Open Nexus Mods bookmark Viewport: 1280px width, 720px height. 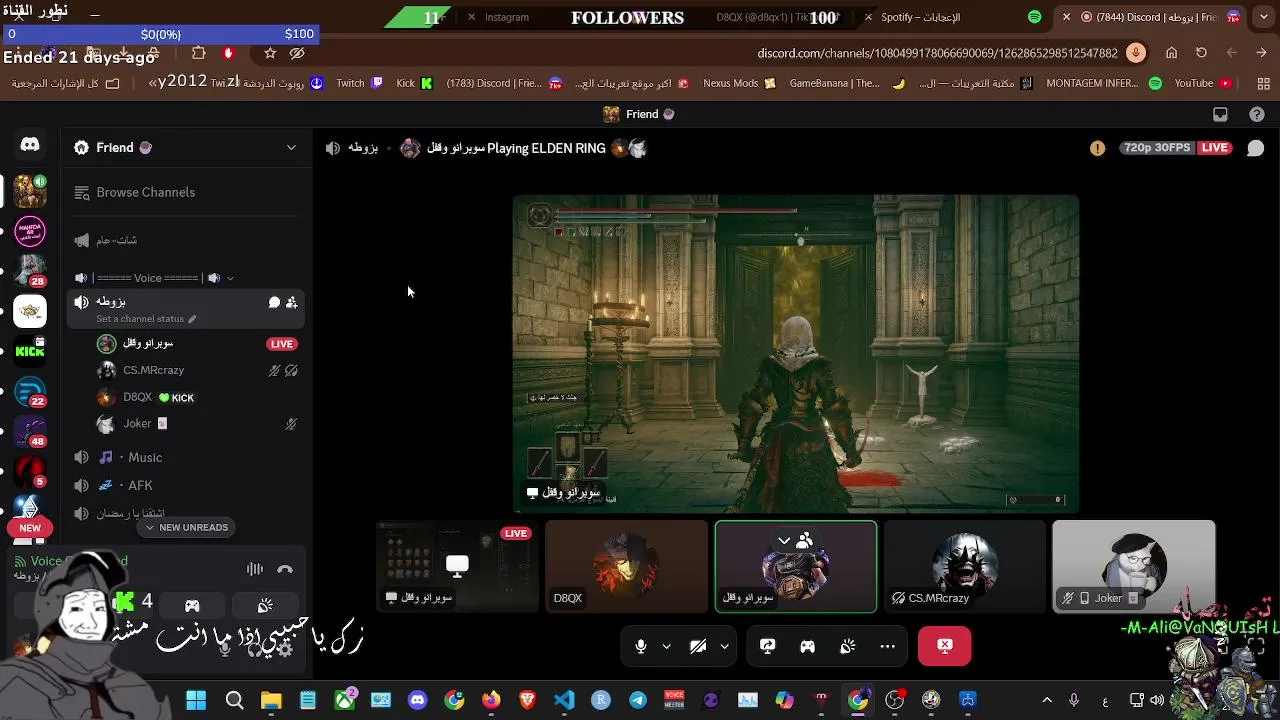[740, 83]
